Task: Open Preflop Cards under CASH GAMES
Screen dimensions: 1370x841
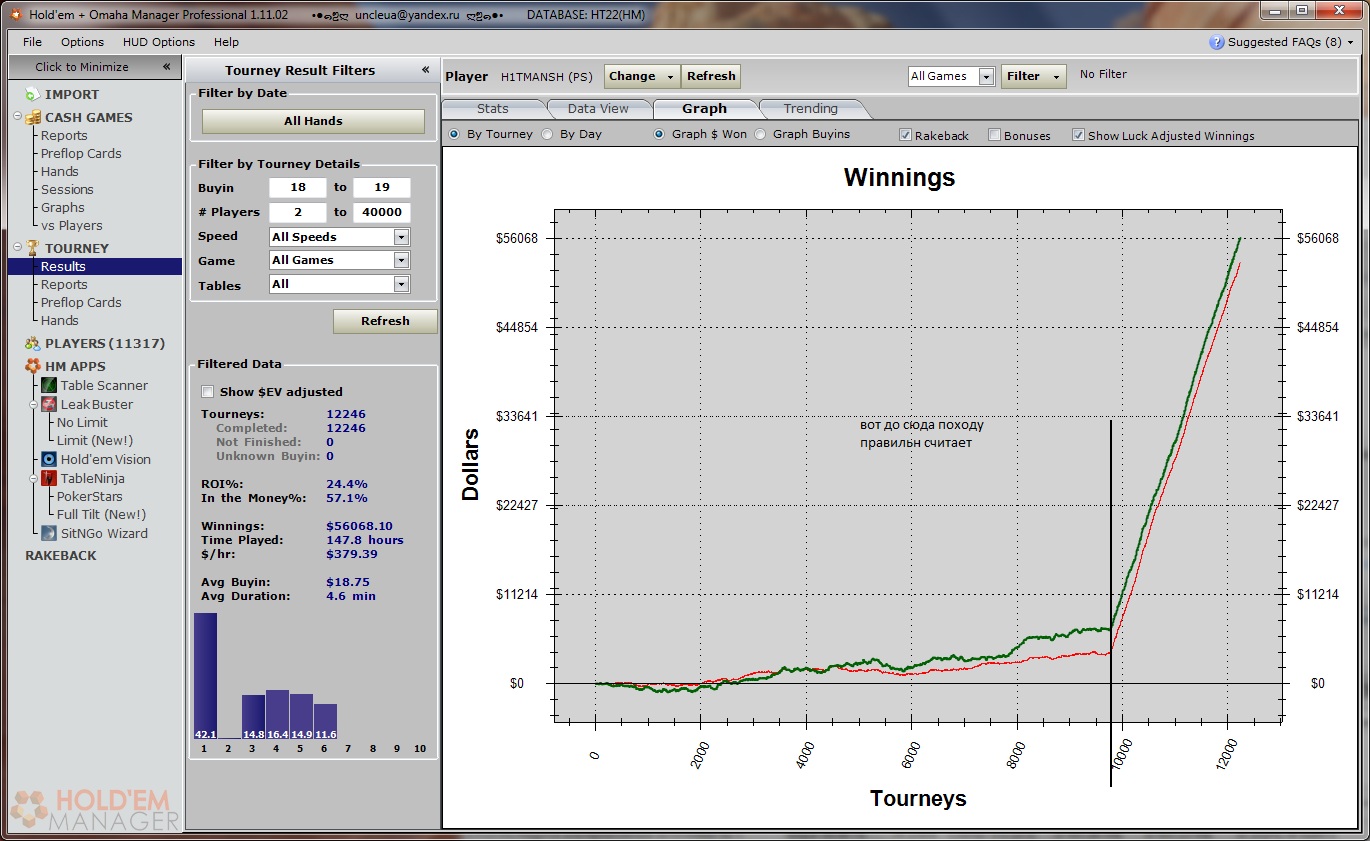Action: click(81, 153)
